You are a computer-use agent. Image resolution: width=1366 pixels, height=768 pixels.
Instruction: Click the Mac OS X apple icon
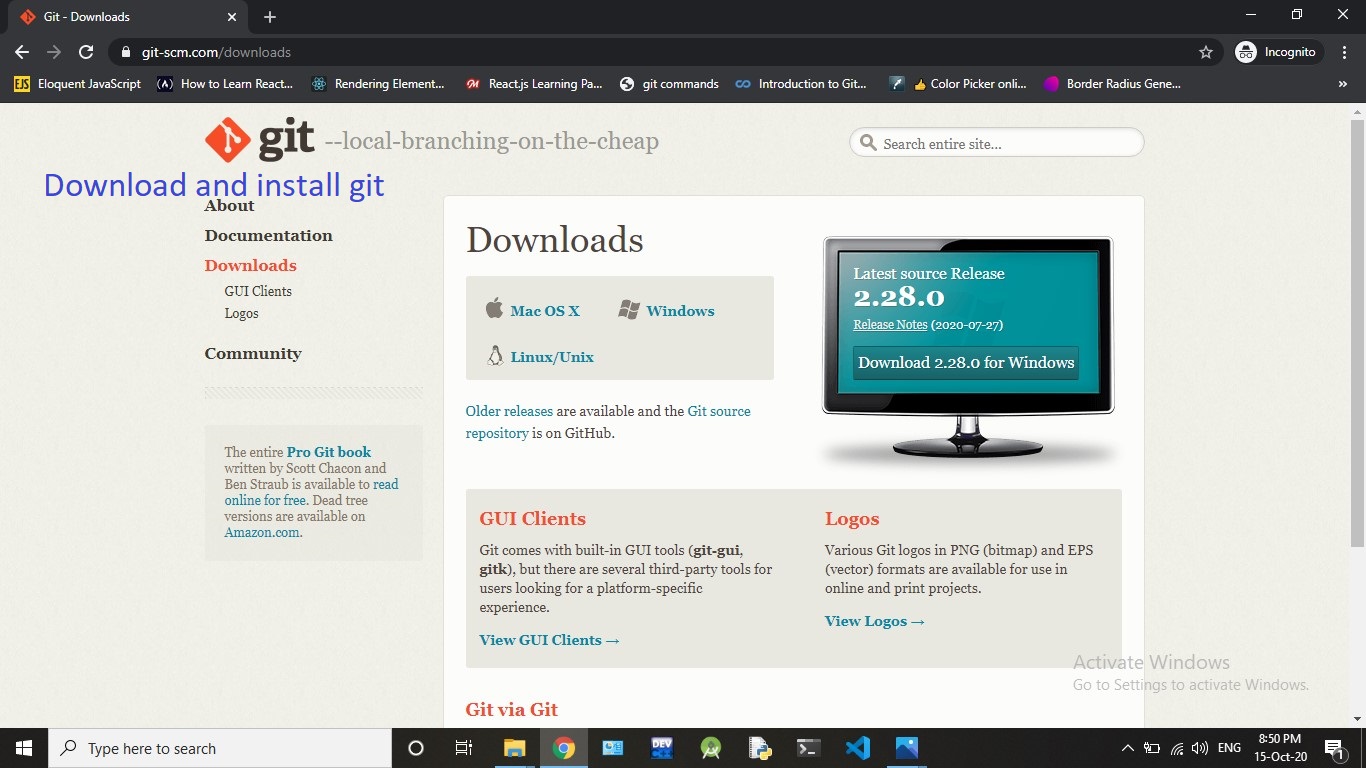494,308
